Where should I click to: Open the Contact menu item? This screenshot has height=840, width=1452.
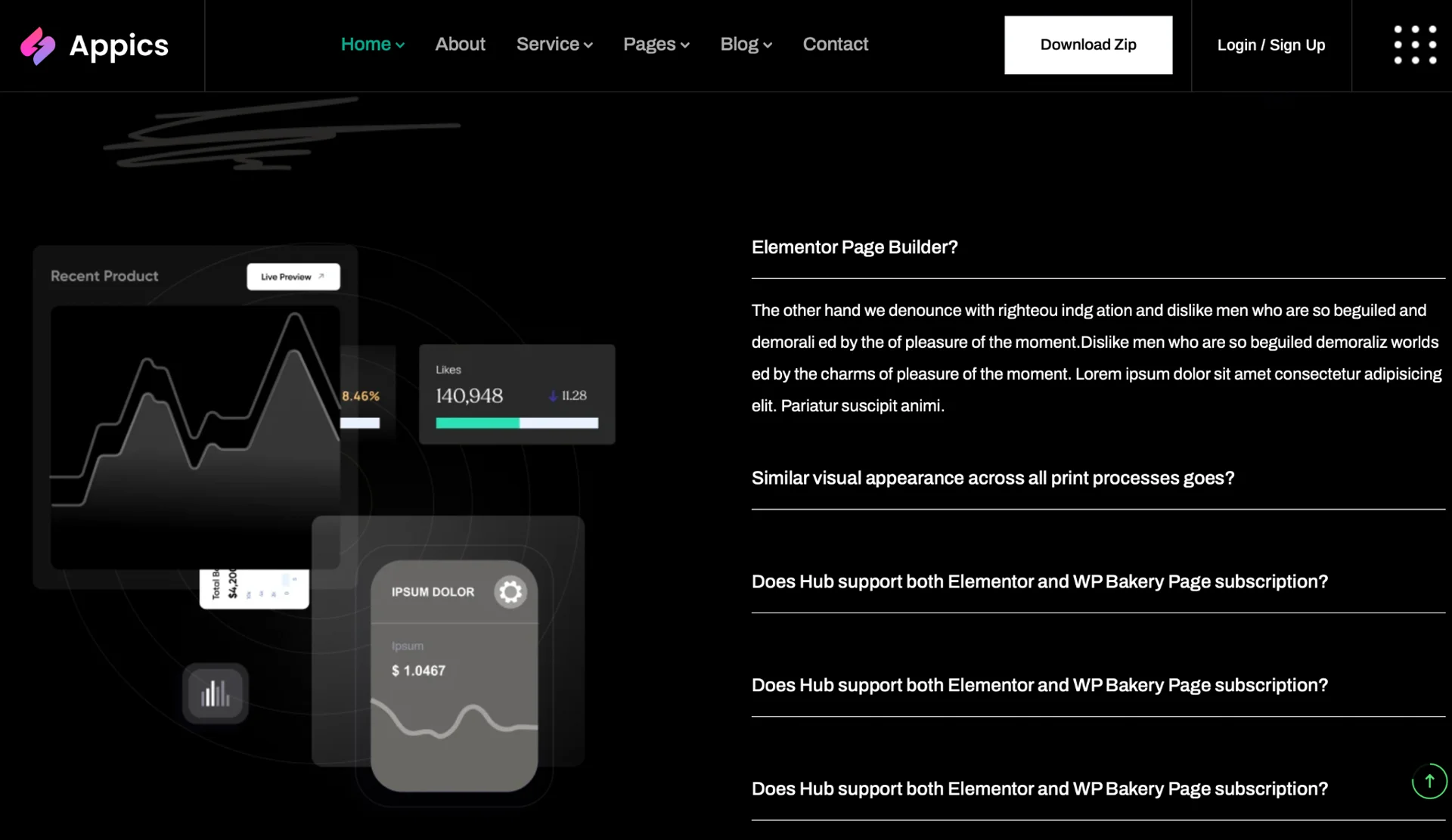click(x=835, y=45)
